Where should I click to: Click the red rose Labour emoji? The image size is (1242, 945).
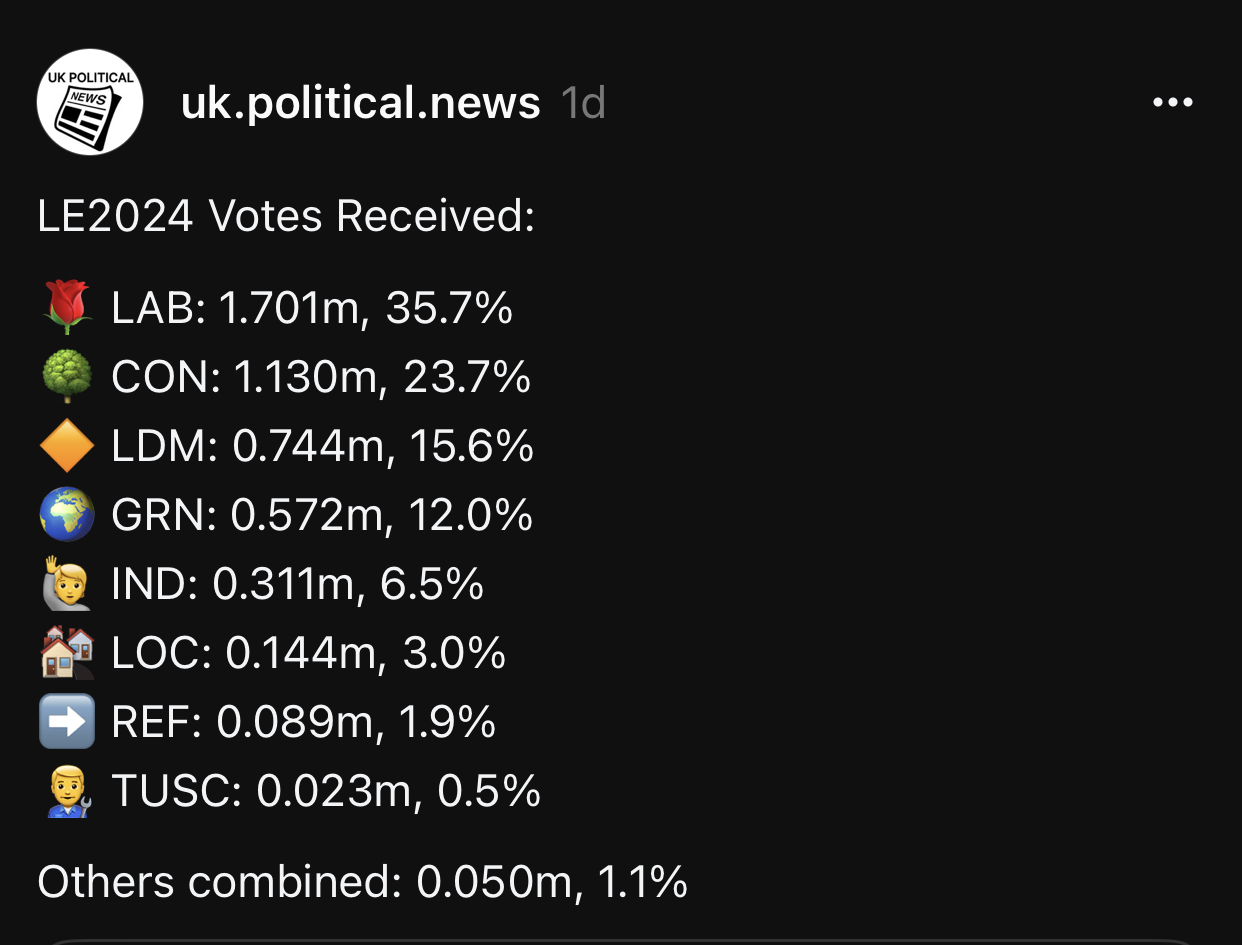point(67,308)
